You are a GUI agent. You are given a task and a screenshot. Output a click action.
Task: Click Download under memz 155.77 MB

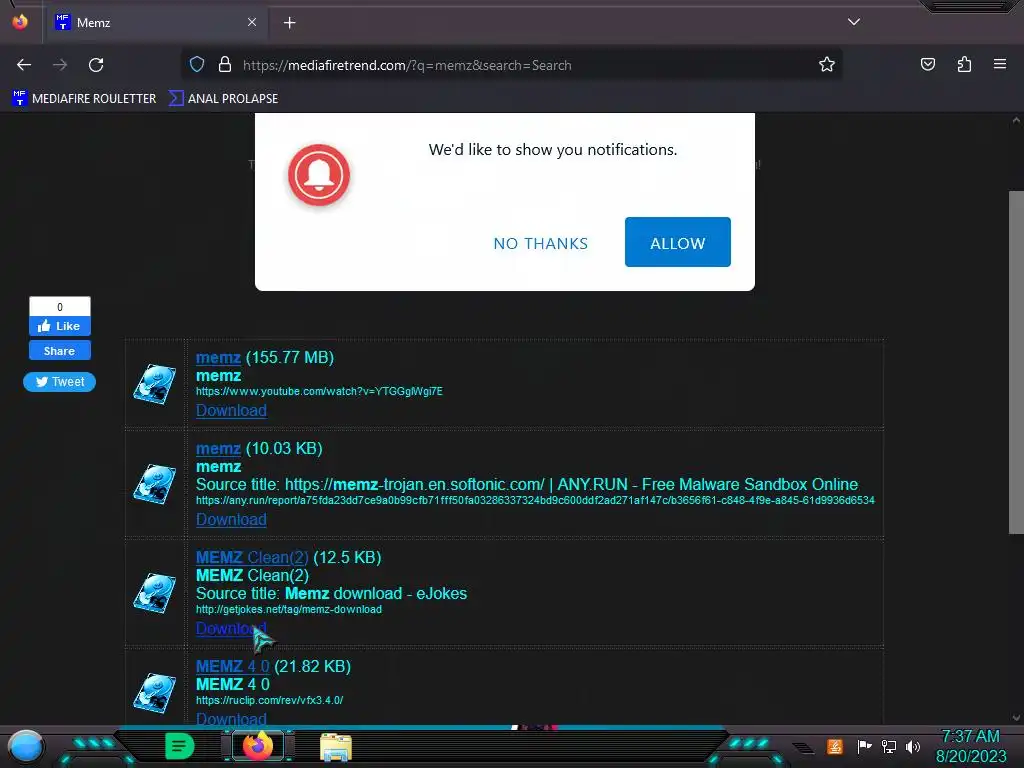tap(231, 410)
